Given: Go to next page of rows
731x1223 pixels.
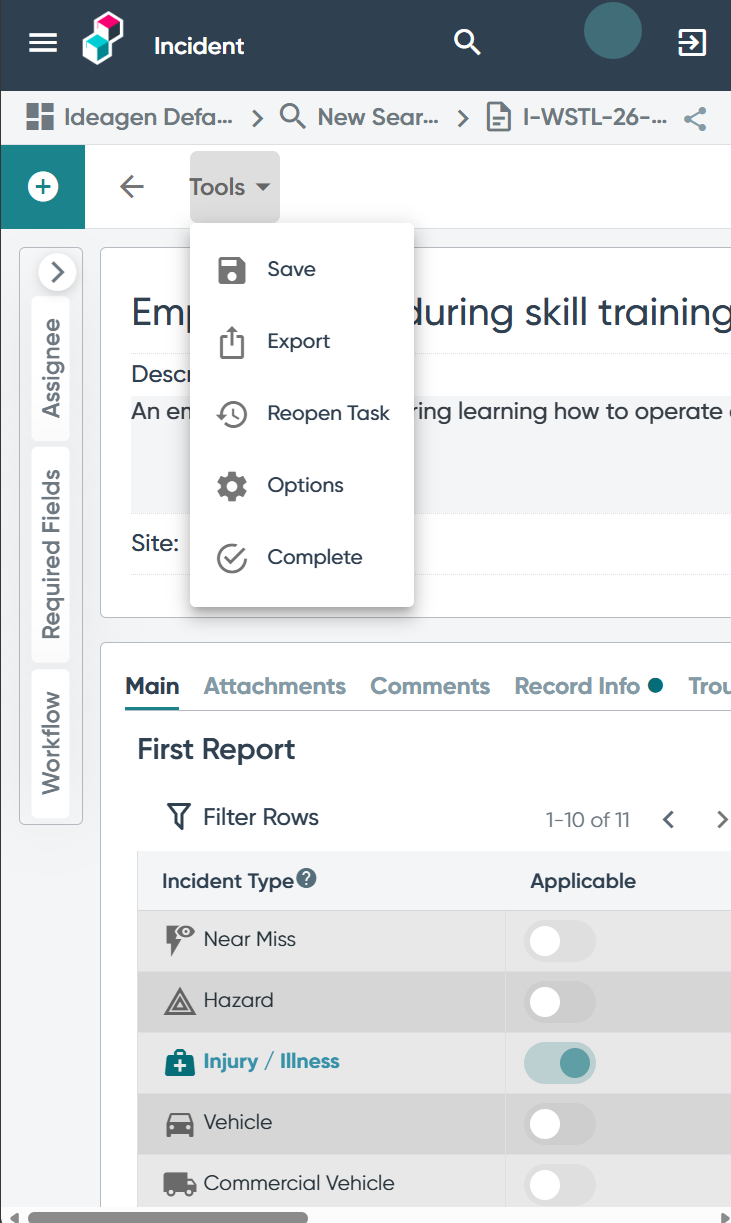Looking at the screenshot, I should tap(722, 820).
